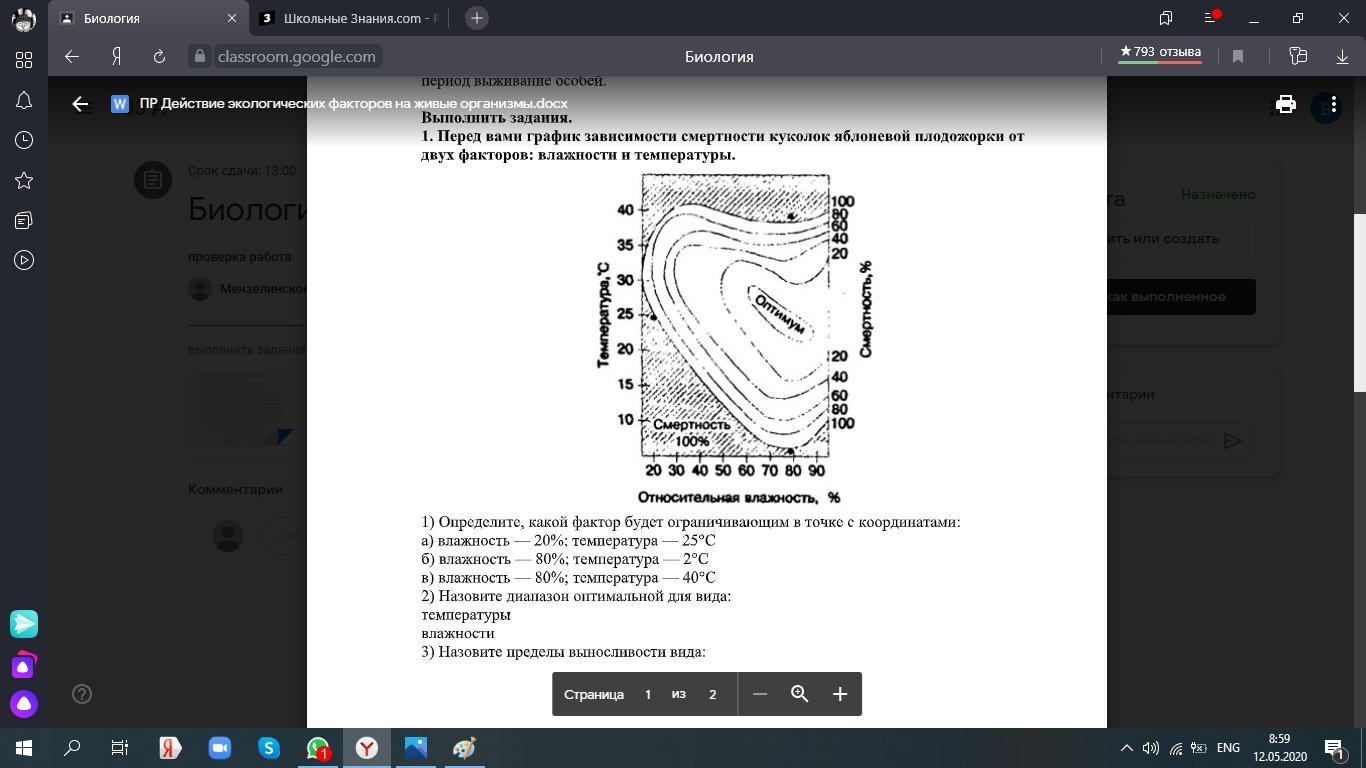This screenshot has width=1366, height=768.
Task: Click the classroom.google.com address field
Action: coord(297,57)
